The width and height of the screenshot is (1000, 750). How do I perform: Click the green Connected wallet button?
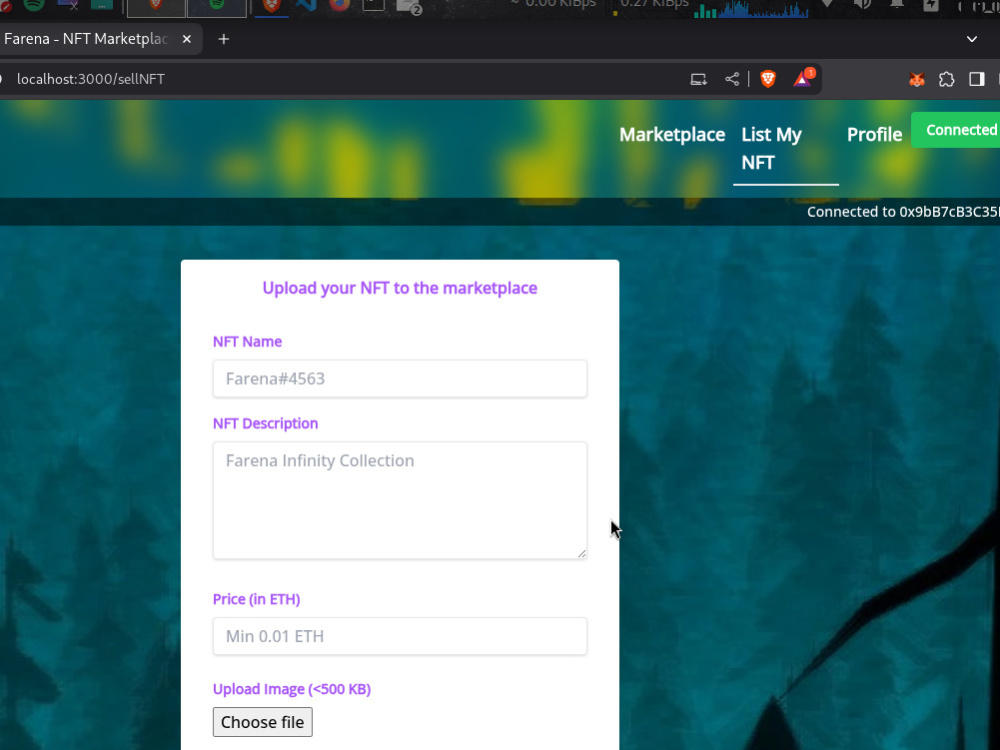955,130
